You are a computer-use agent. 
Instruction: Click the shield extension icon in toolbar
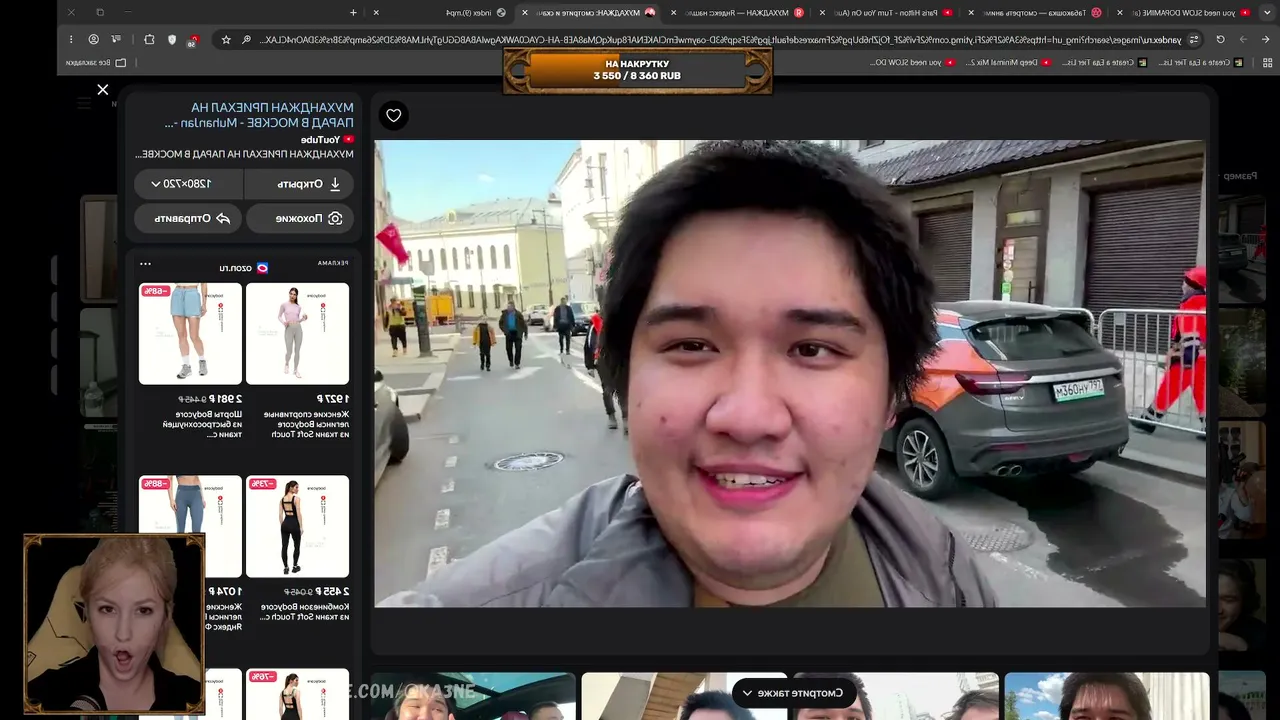tap(172, 39)
